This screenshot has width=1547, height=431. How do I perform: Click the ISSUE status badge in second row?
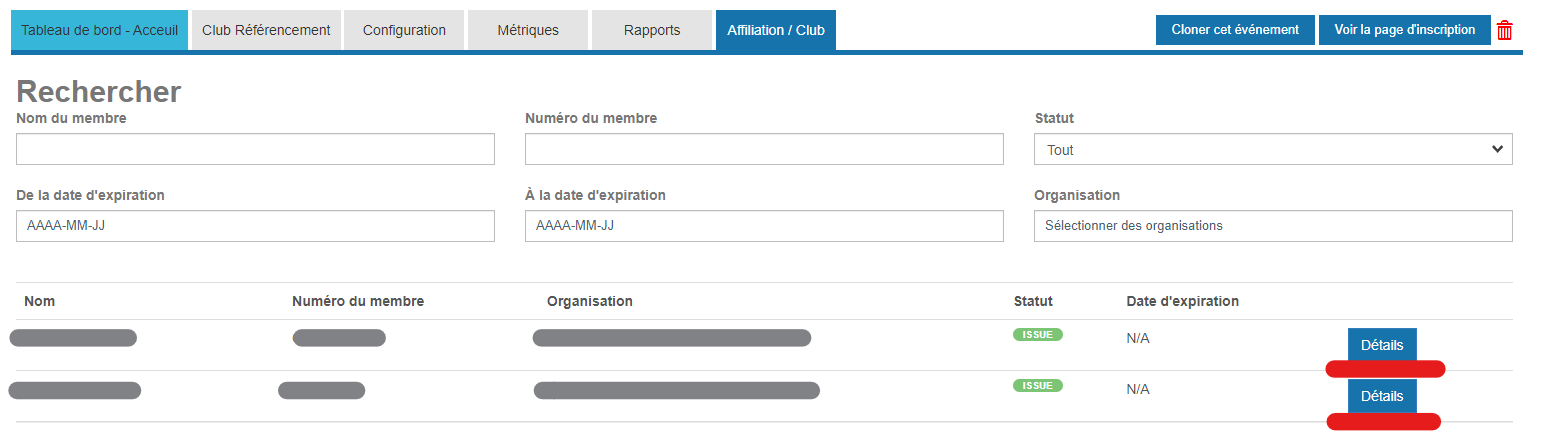tap(1037, 385)
